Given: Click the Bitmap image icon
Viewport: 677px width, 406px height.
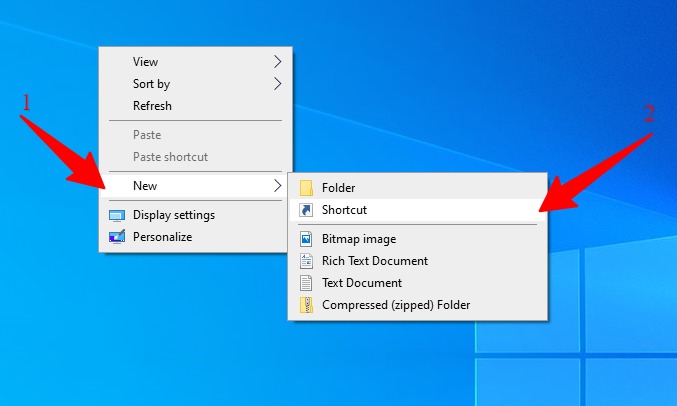Looking at the screenshot, I should pos(306,239).
